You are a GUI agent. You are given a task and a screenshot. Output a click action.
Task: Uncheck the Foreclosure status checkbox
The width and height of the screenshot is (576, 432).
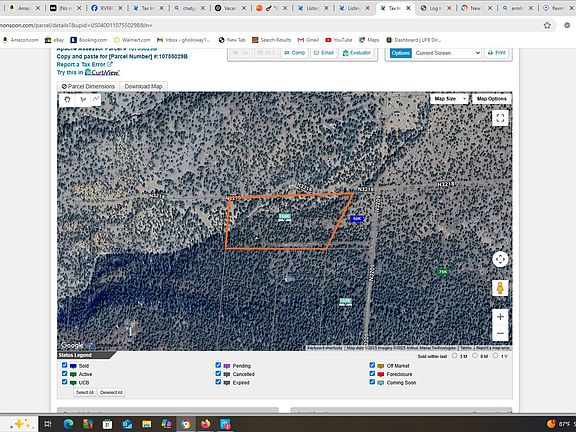tap(372, 374)
